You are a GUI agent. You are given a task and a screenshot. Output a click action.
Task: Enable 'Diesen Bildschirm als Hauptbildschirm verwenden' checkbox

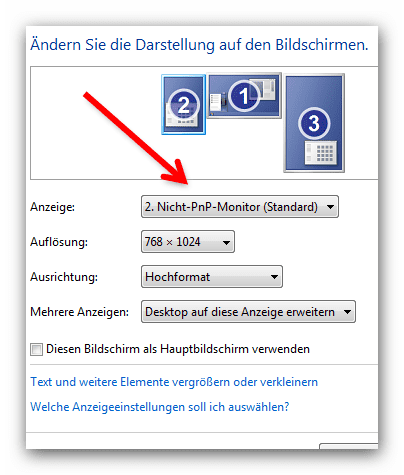[x=36, y=349]
